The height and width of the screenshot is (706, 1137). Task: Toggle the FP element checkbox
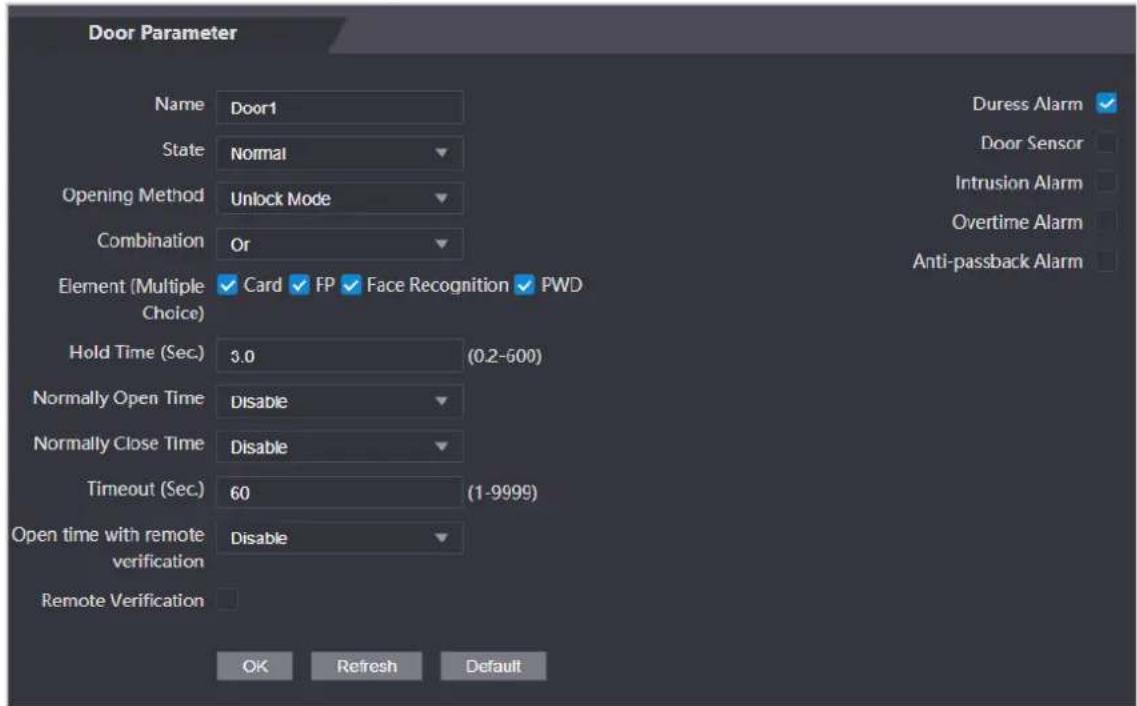point(299,285)
